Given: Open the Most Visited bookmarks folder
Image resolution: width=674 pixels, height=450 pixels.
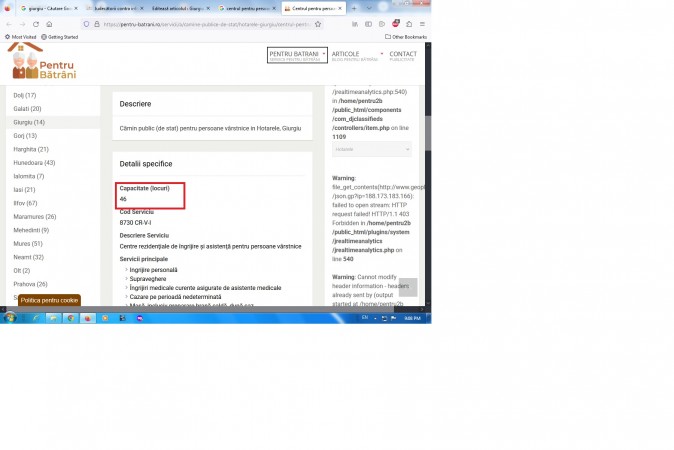Looking at the screenshot, I should pos(20,36).
